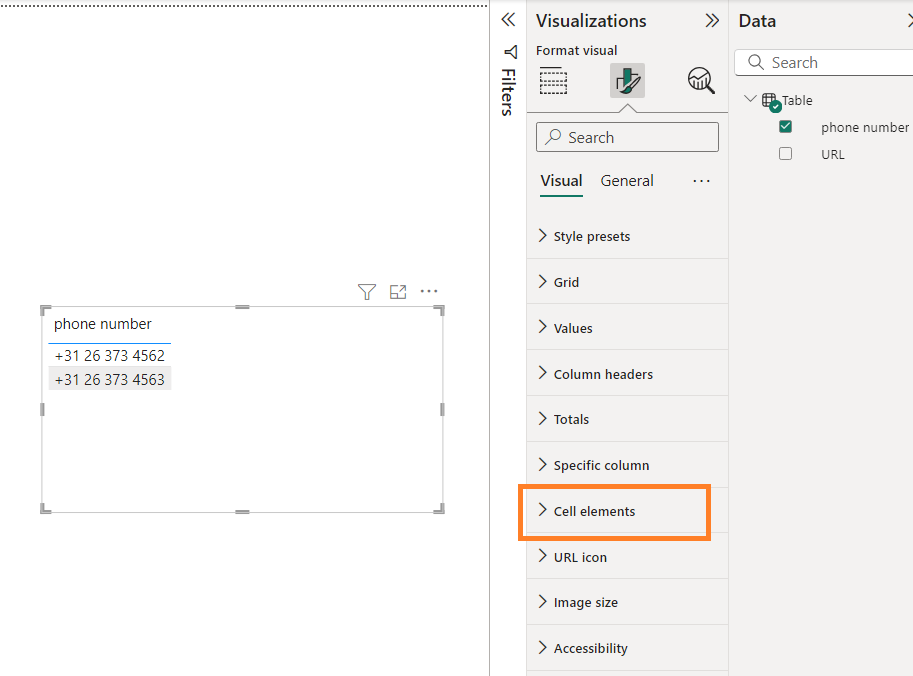The height and width of the screenshot is (676, 913).
Task: Collapse the Table node in Data pane
Action: (x=751, y=99)
